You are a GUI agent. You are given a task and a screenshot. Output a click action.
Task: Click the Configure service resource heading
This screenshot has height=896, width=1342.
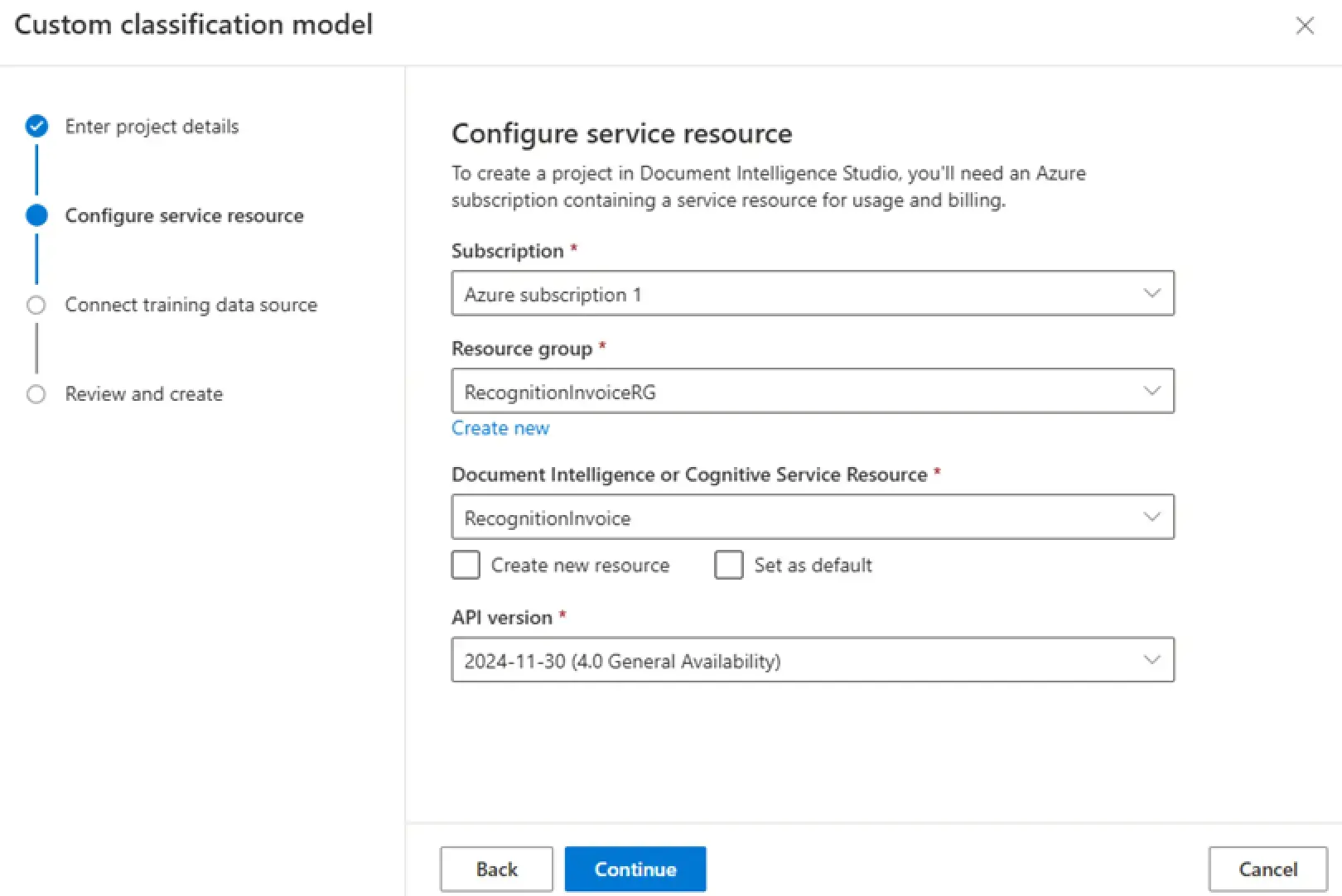click(x=621, y=133)
